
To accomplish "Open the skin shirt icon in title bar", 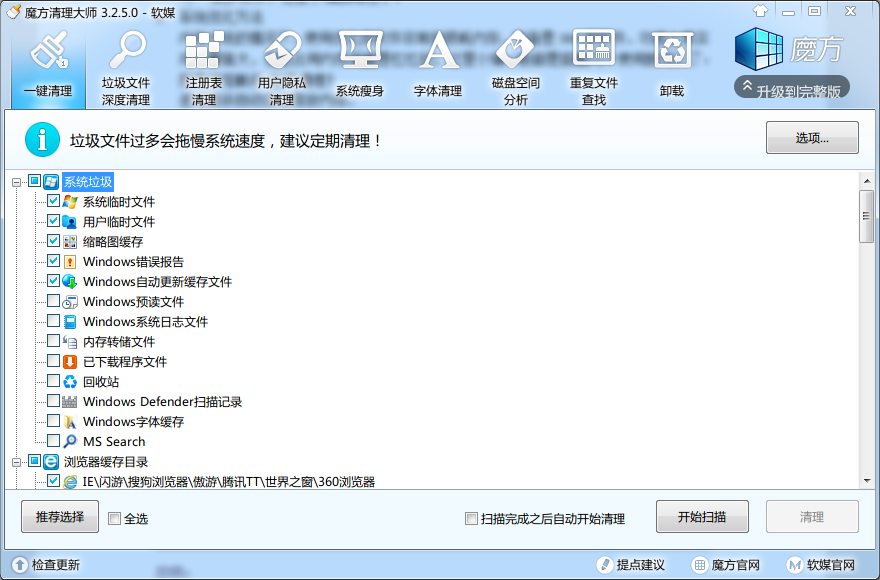I will click(760, 11).
